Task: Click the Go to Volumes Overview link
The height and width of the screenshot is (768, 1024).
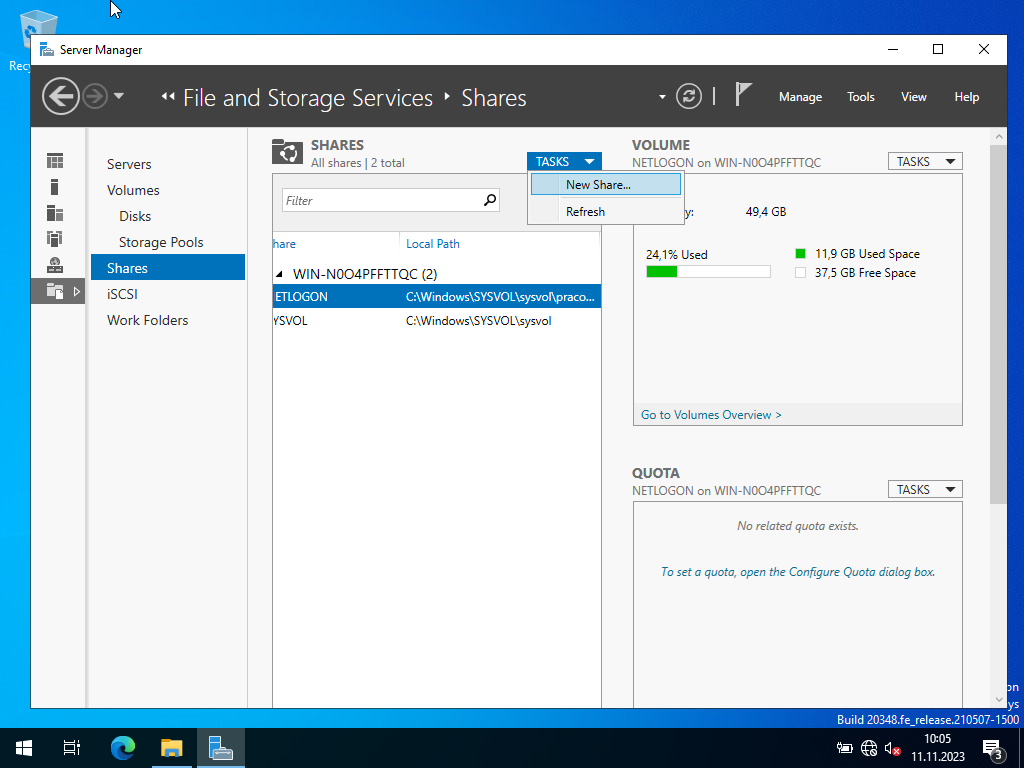Action: [x=711, y=414]
